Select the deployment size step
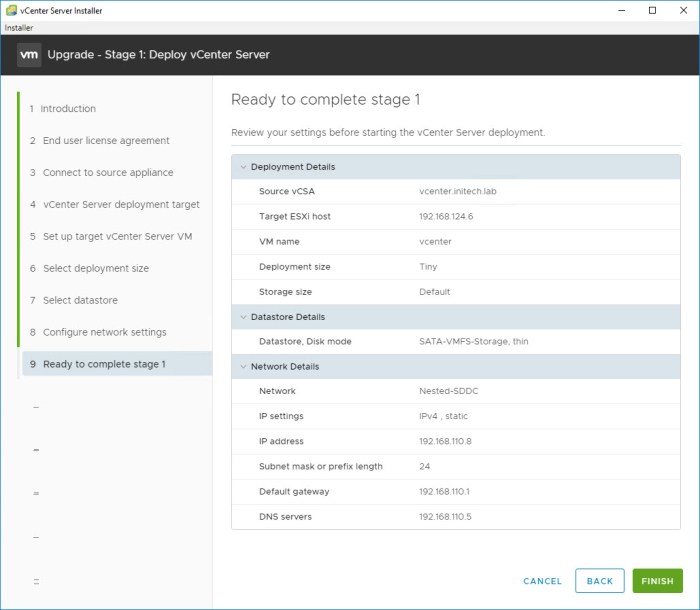Image resolution: width=700 pixels, height=610 pixels. [95, 269]
